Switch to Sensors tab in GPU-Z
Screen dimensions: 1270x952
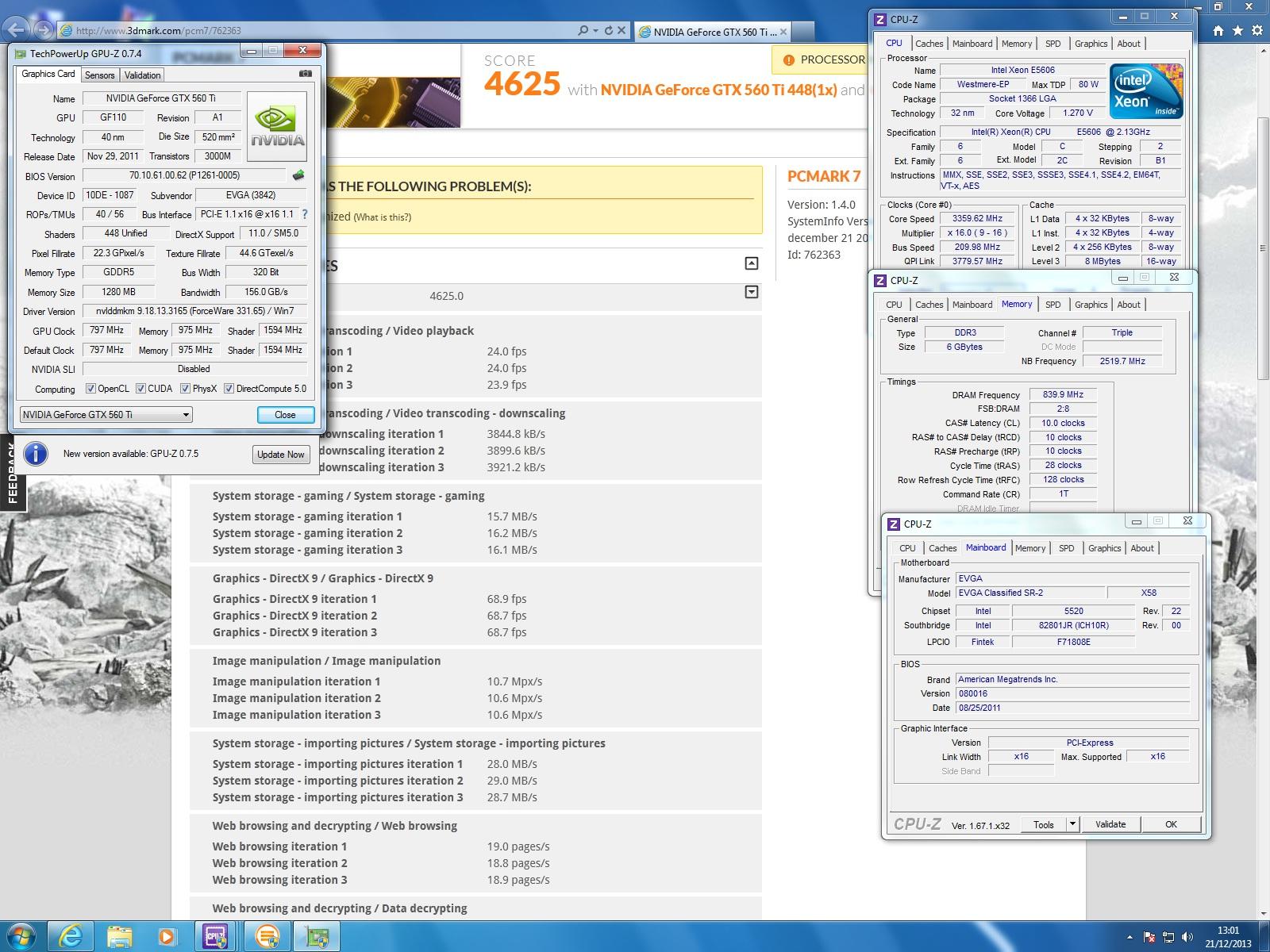click(100, 75)
